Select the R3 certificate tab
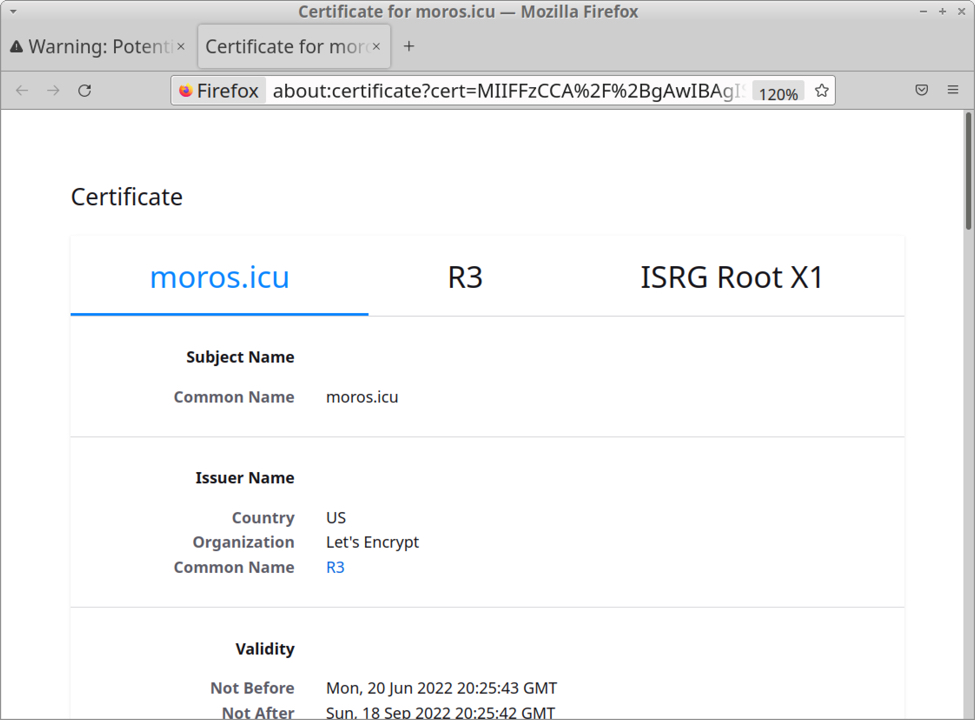The image size is (975, 720). tap(465, 277)
